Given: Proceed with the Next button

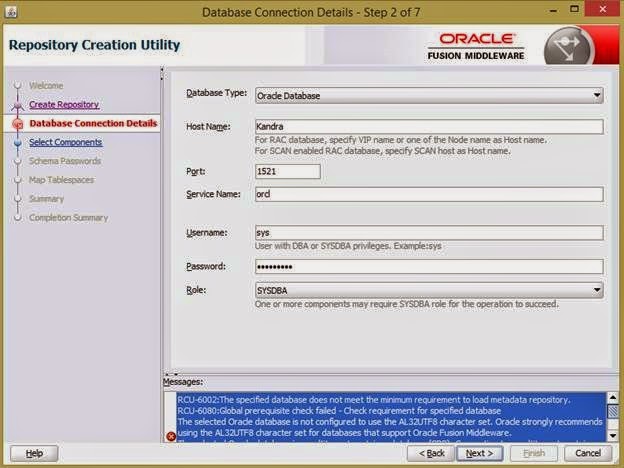Looking at the screenshot, I should click(x=480, y=453).
